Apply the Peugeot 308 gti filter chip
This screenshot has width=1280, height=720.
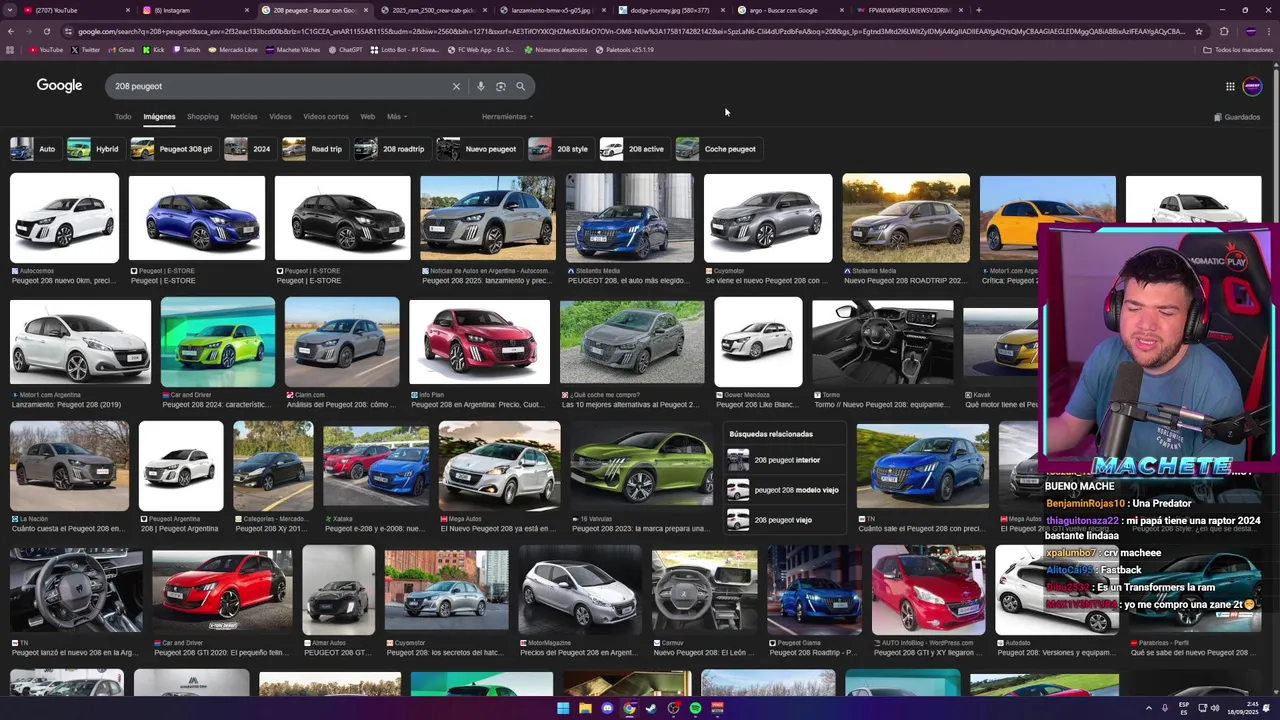click(x=174, y=149)
